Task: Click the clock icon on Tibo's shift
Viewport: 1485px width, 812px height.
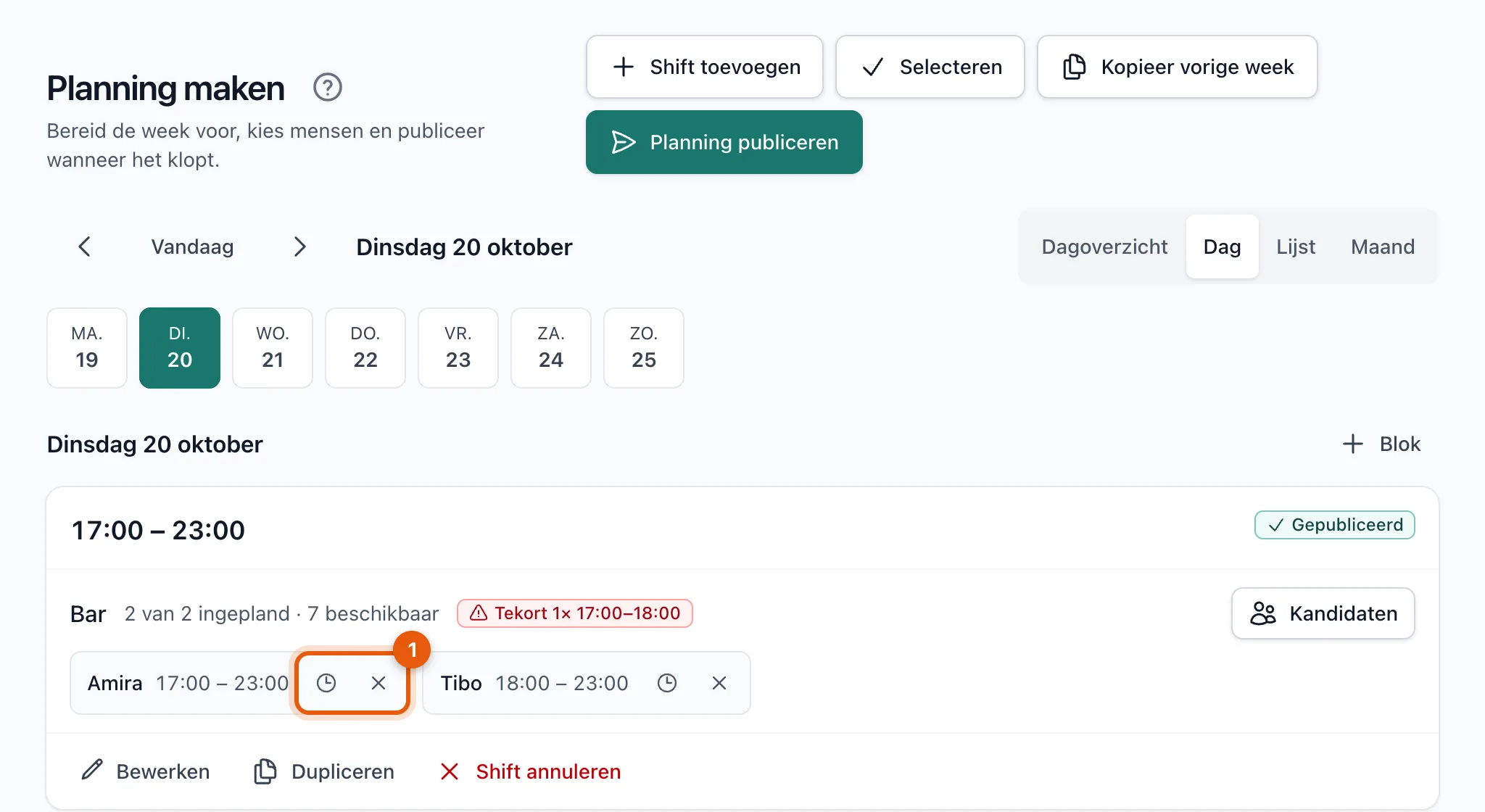Action: point(667,683)
